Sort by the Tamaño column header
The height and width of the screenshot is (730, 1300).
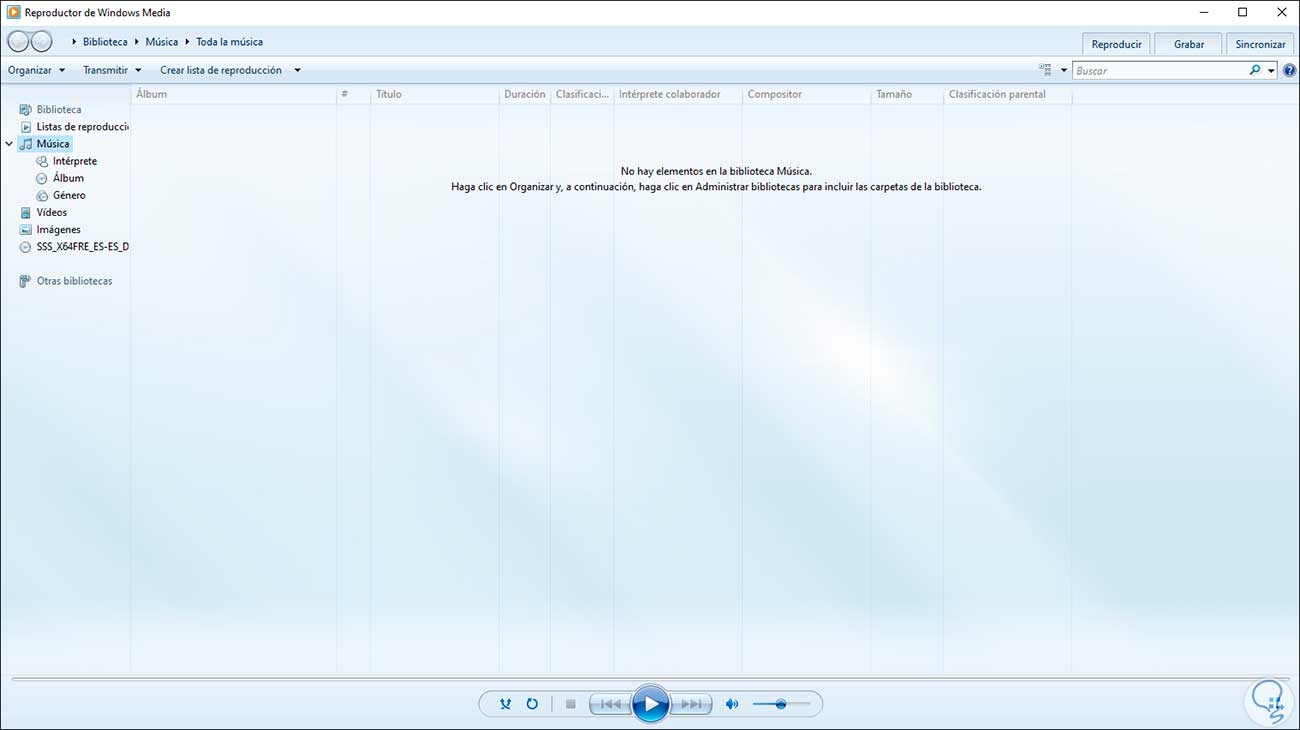click(907, 94)
